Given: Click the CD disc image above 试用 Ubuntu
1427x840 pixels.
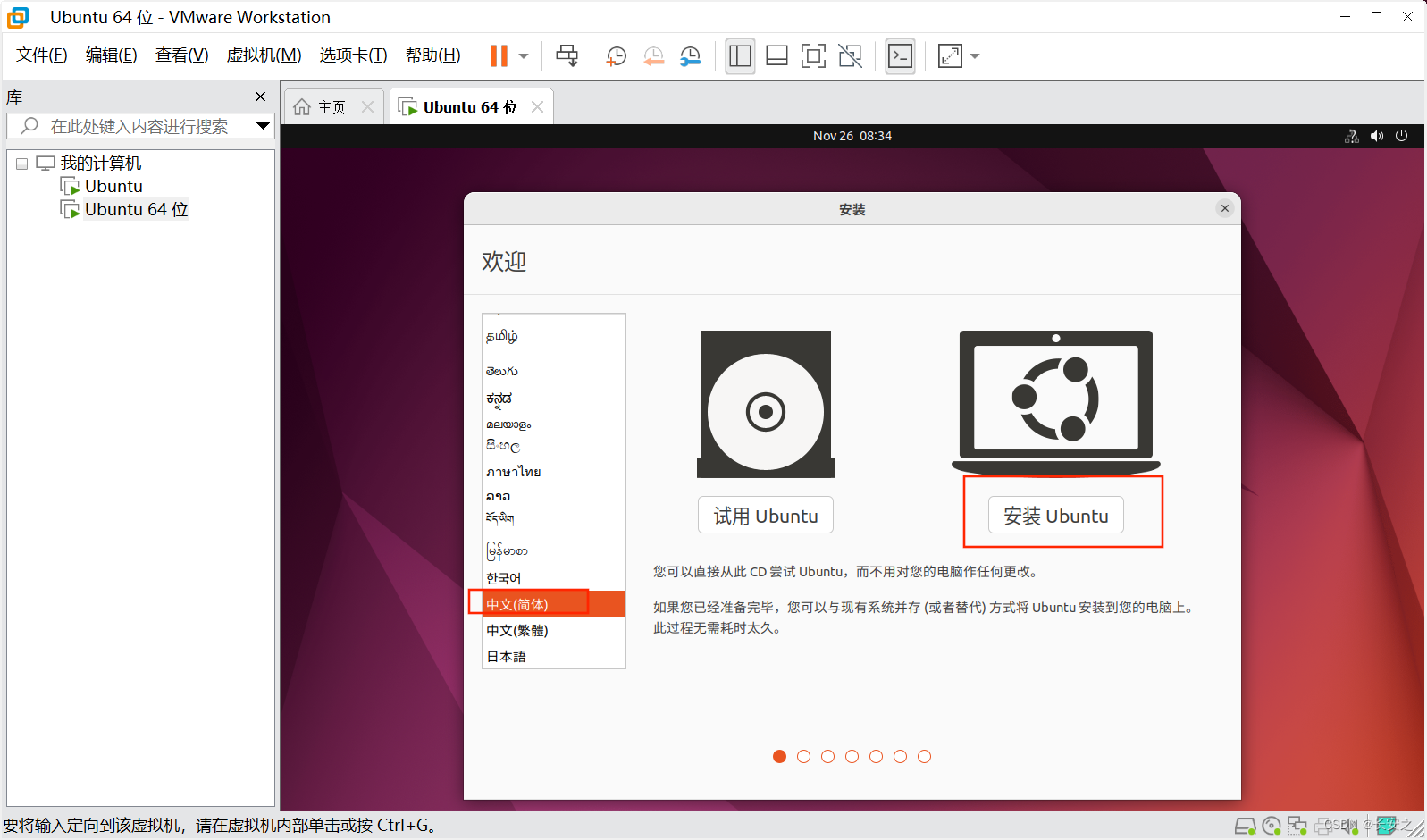Looking at the screenshot, I should 766,404.
